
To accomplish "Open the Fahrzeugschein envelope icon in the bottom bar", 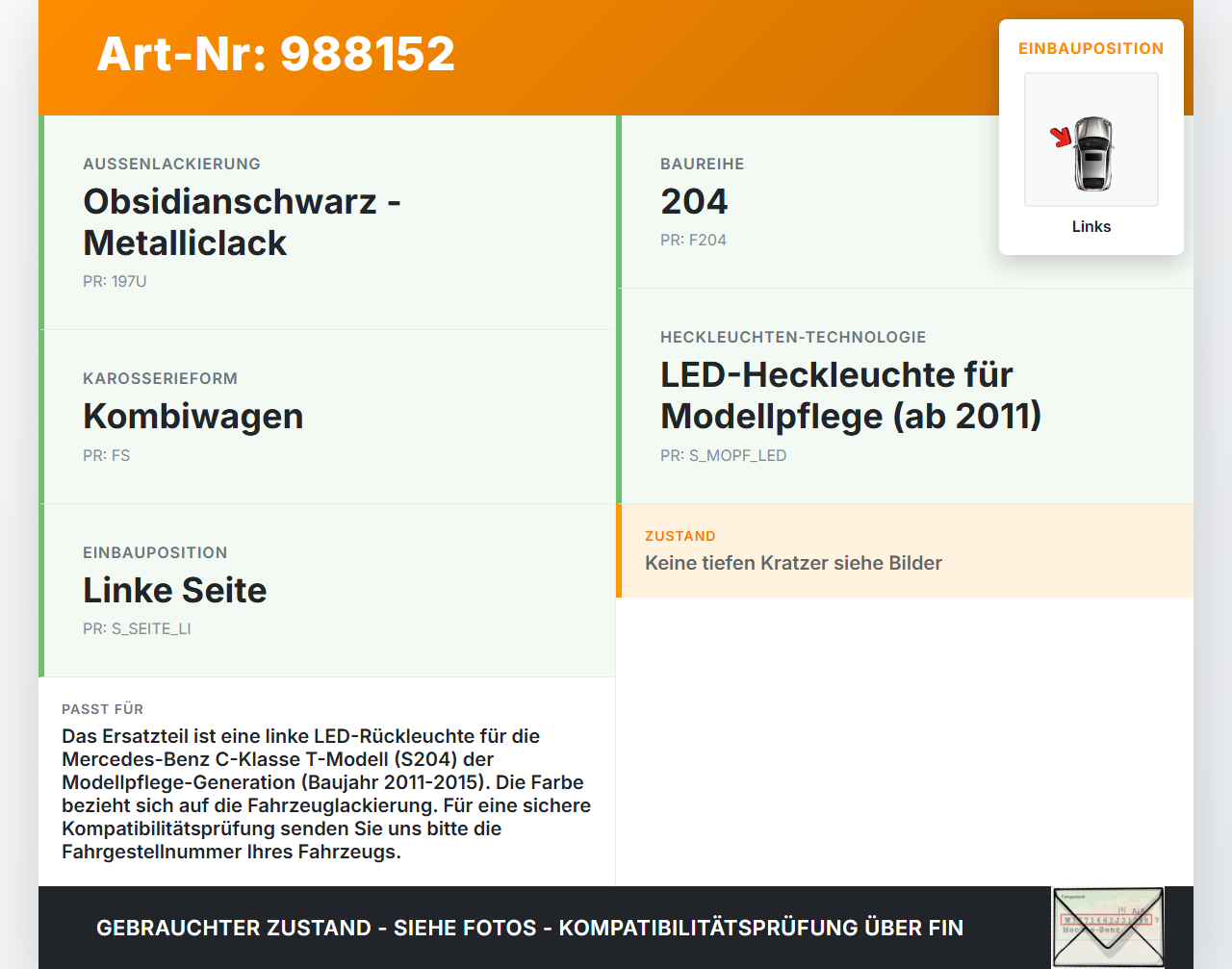I will coord(1108,926).
